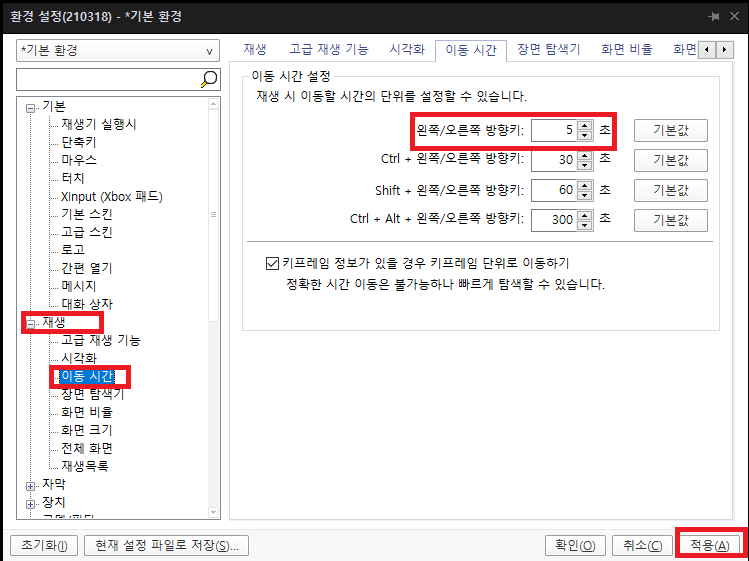The height and width of the screenshot is (561, 749).
Task: Toggle 키프레임 단위로 이동하기 checkbox
Action: point(272,263)
